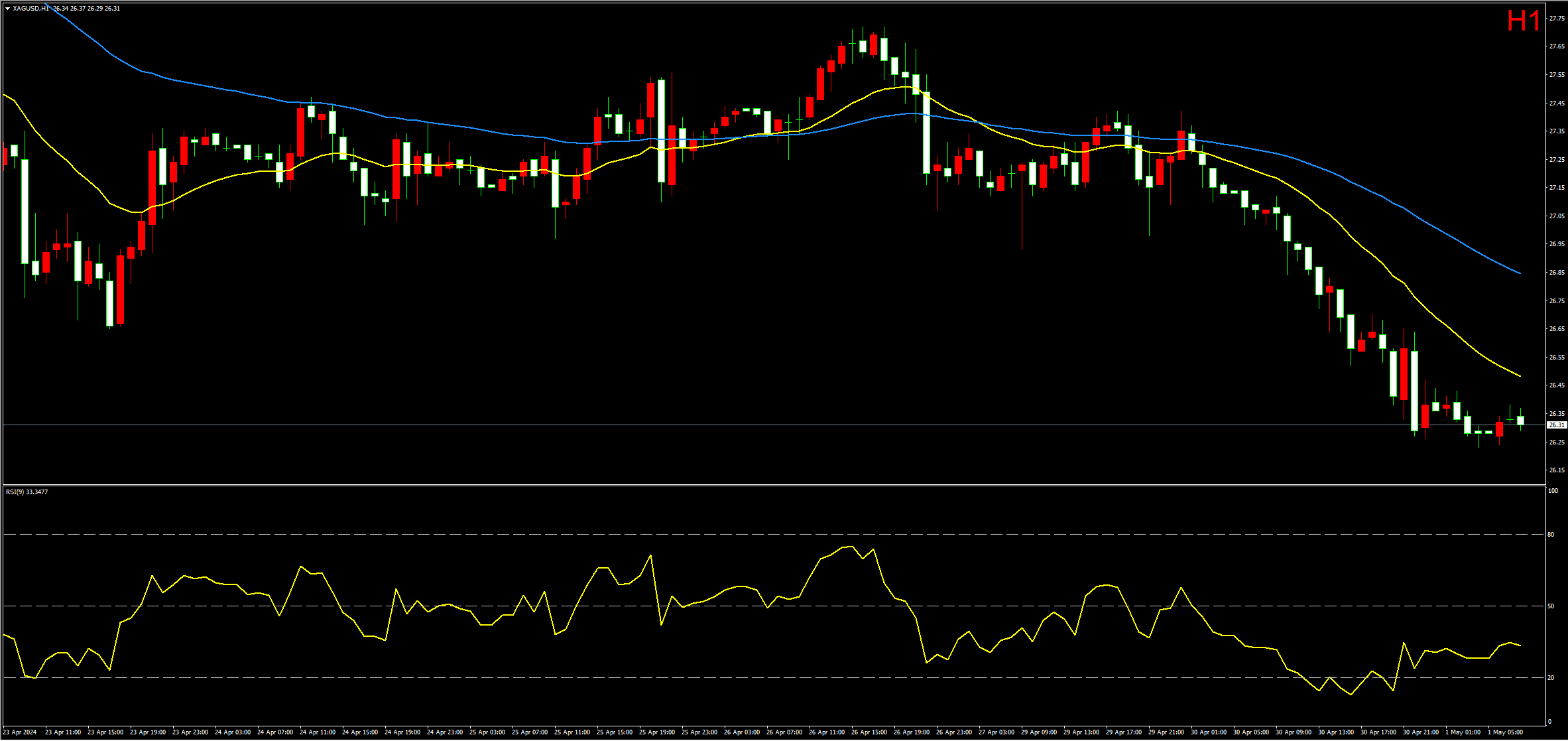
Task: Click the 25 Apr 11:00 time label
Action: tap(572, 732)
